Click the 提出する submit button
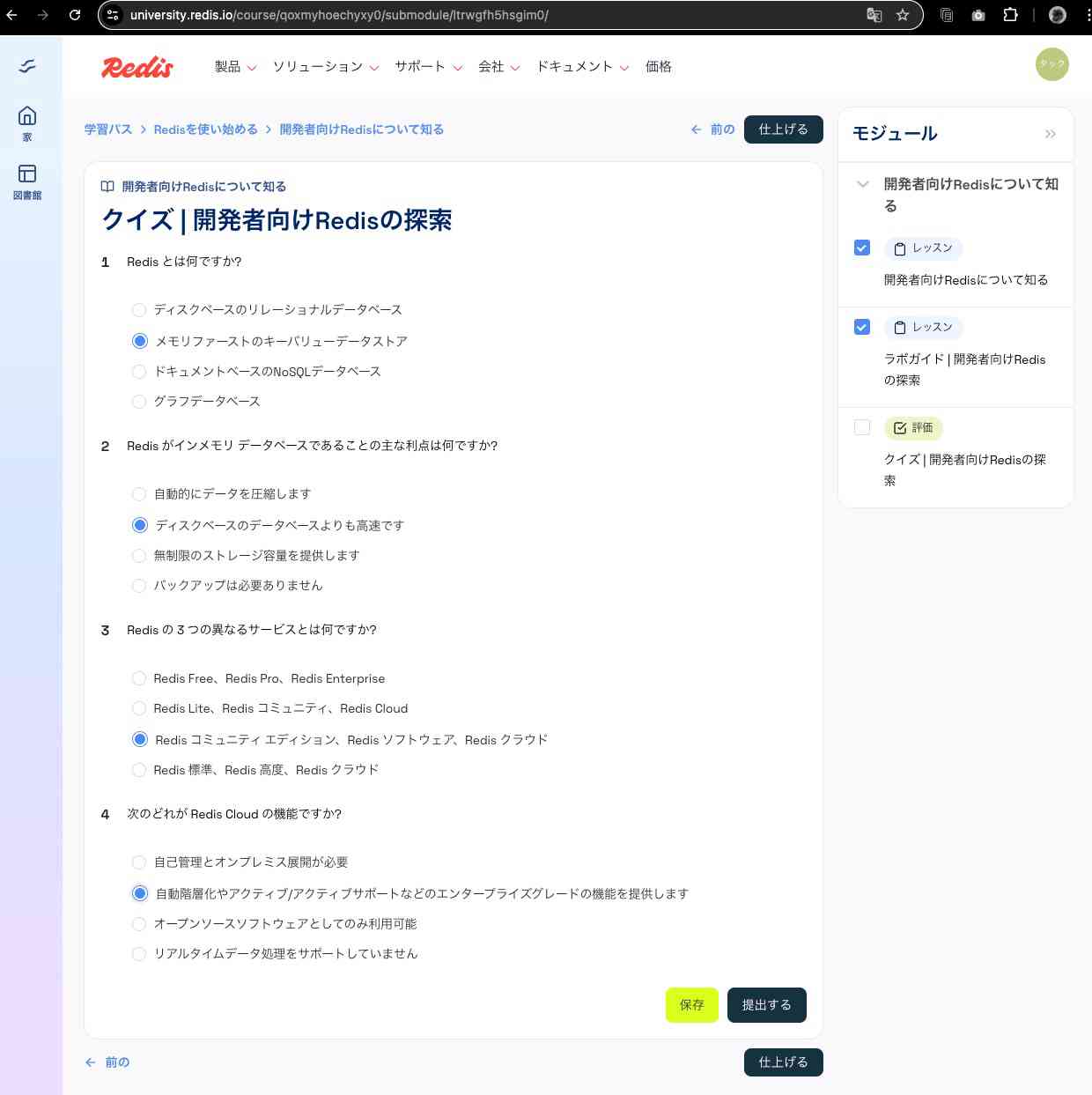Image resolution: width=1092 pixels, height=1095 pixels. click(x=766, y=1005)
